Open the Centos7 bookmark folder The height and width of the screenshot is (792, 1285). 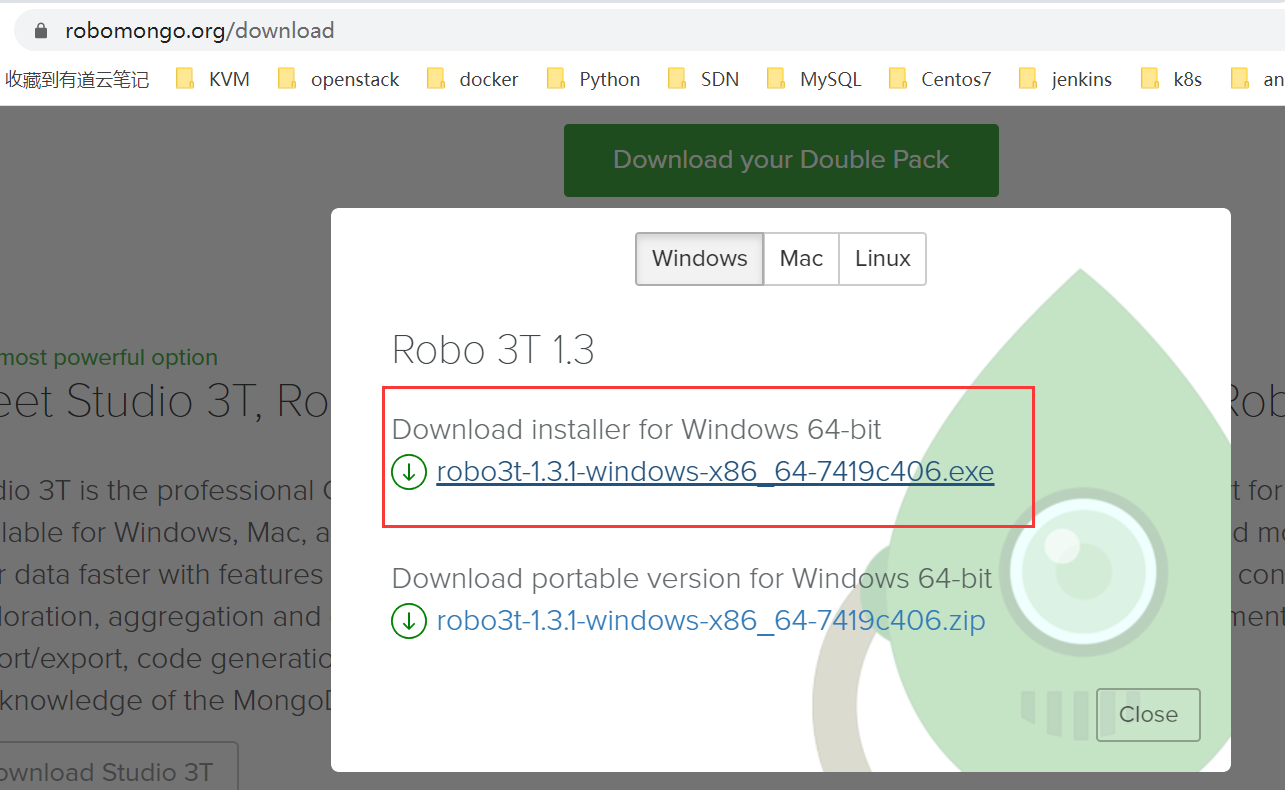point(940,79)
